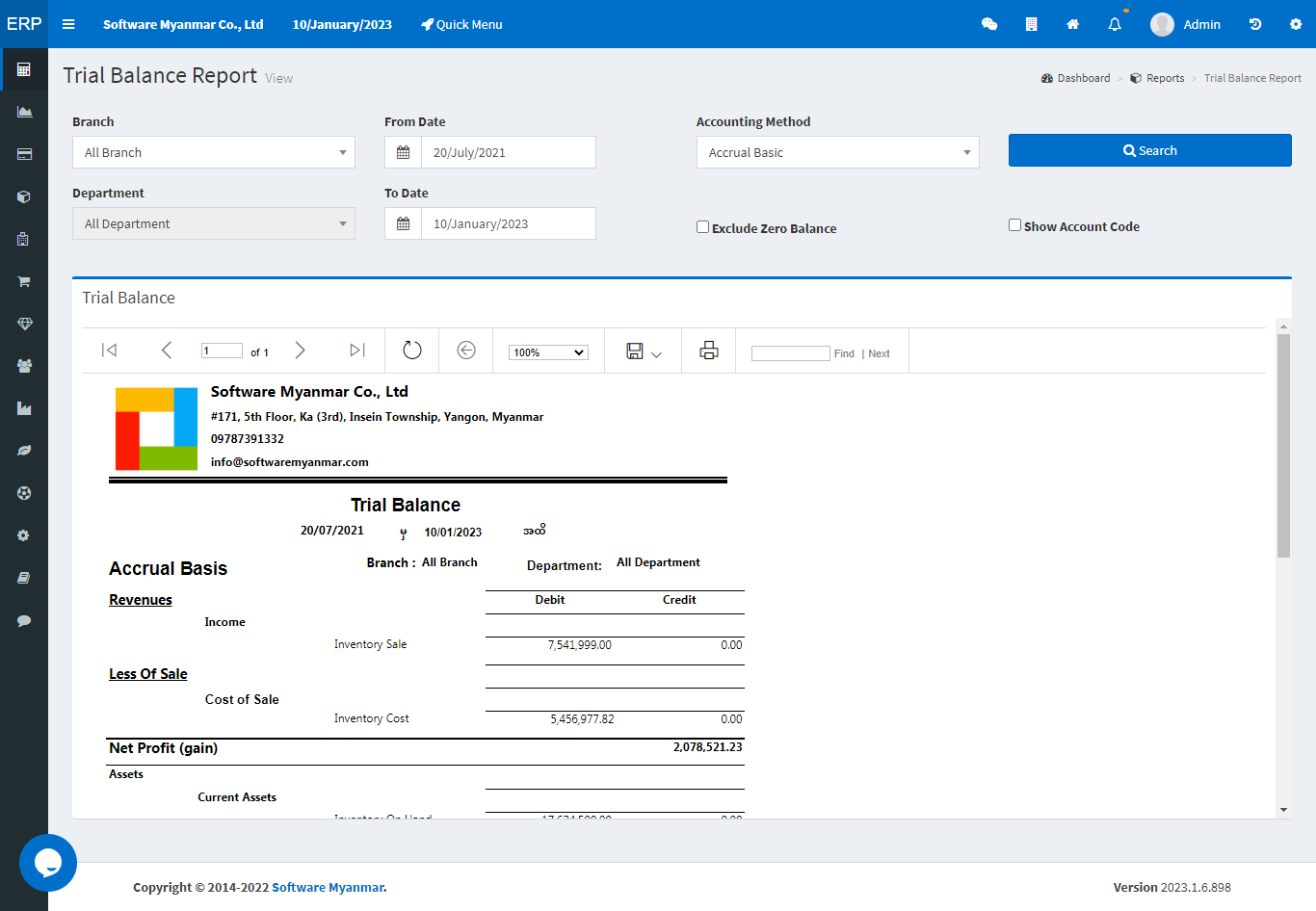The width and height of the screenshot is (1316, 911).
Task: Click the Less Of Sale heading
Action: point(148,674)
